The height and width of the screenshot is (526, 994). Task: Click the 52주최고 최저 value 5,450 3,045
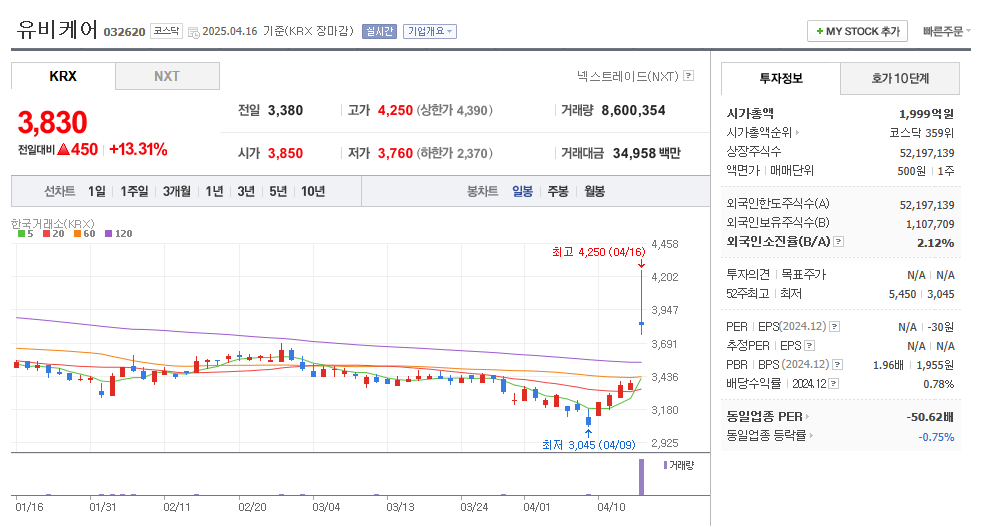pos(922,294)
